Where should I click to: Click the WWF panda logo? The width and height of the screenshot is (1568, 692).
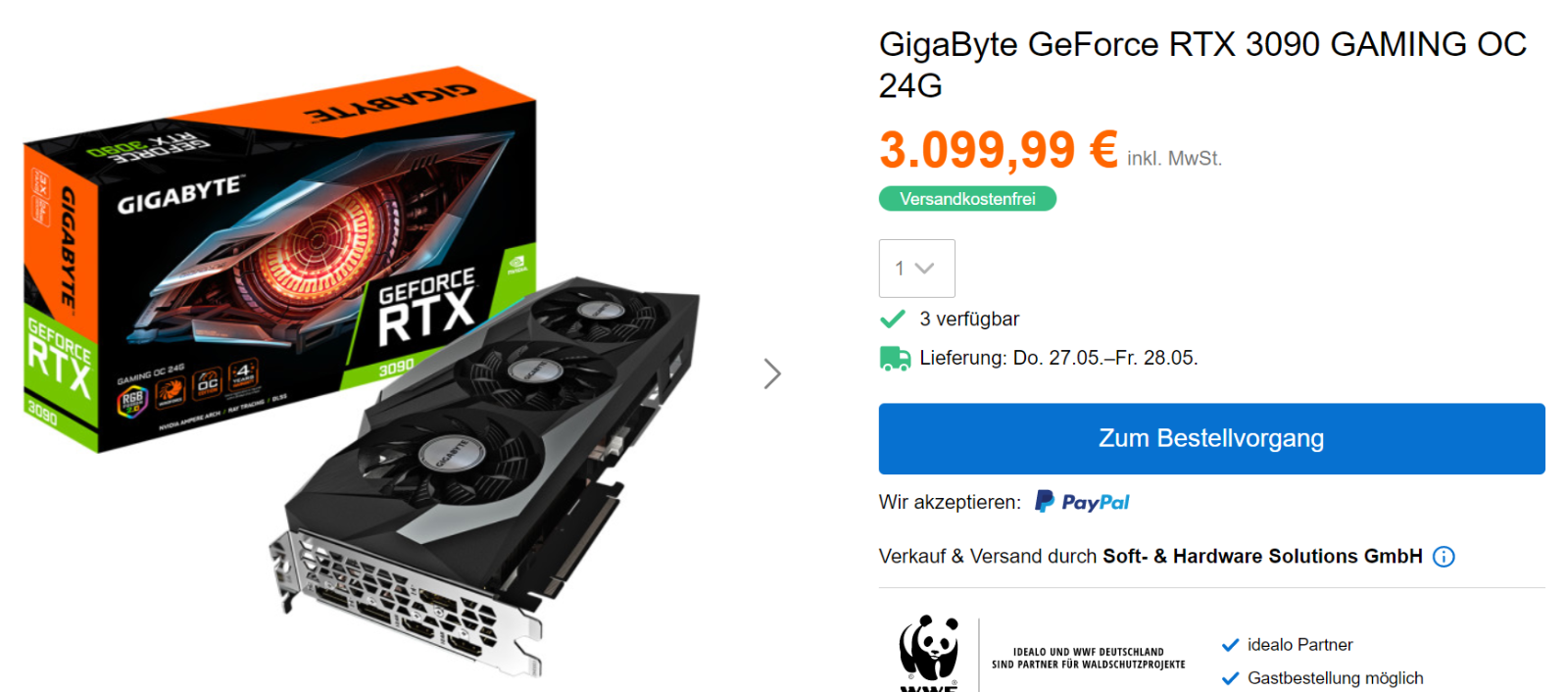(929, 654)
